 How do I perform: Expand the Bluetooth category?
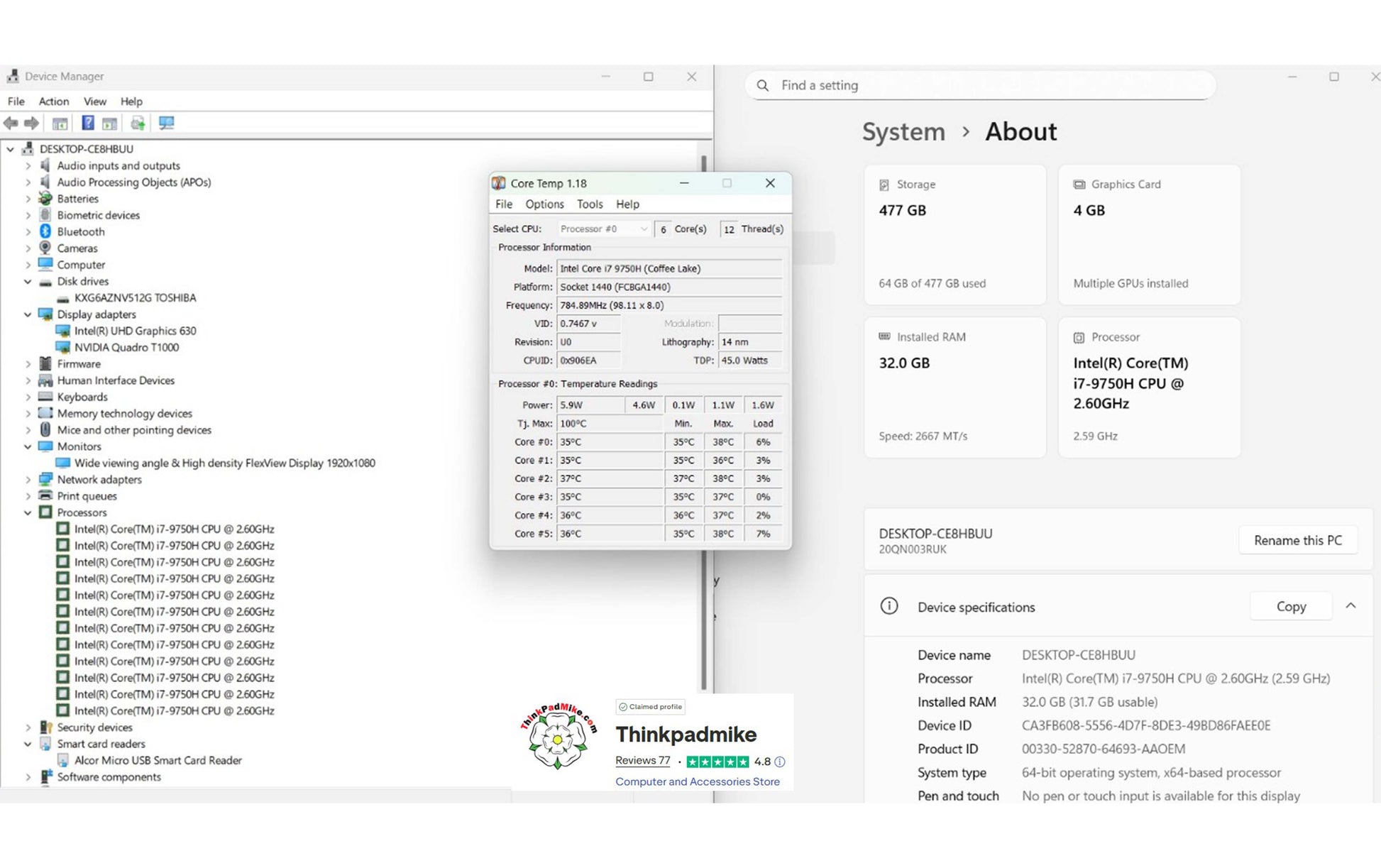[x=28, y=231]
